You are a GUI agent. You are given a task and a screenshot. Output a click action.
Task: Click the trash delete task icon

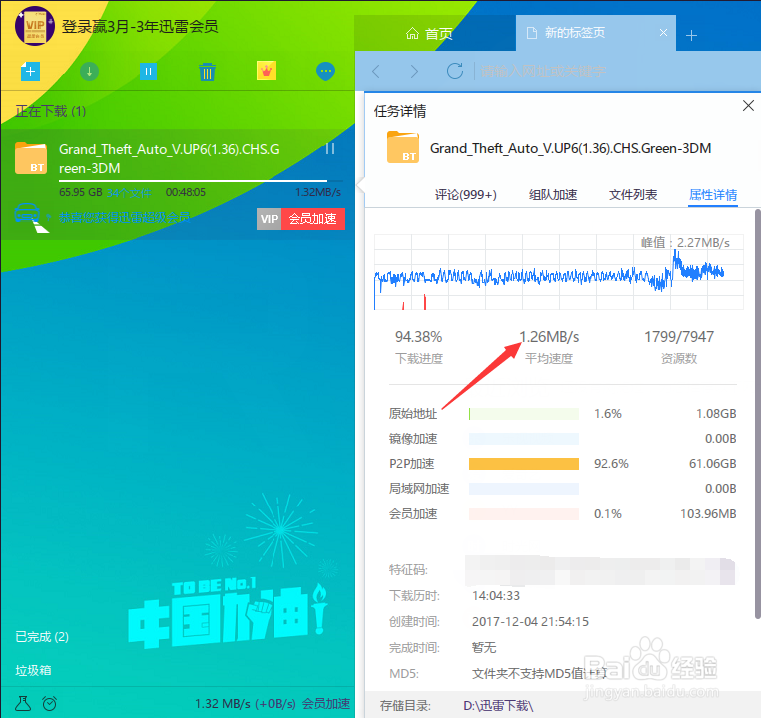click(207, 72)
